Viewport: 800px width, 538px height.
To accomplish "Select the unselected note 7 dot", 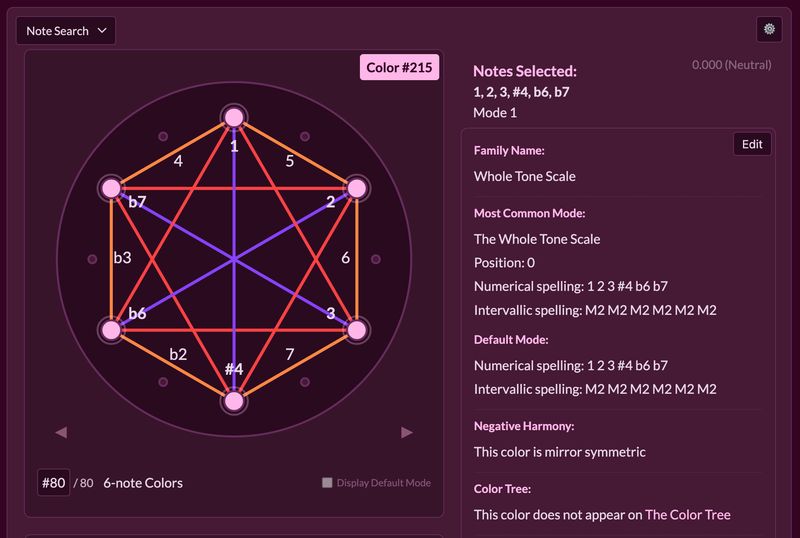I will [305, 382].
